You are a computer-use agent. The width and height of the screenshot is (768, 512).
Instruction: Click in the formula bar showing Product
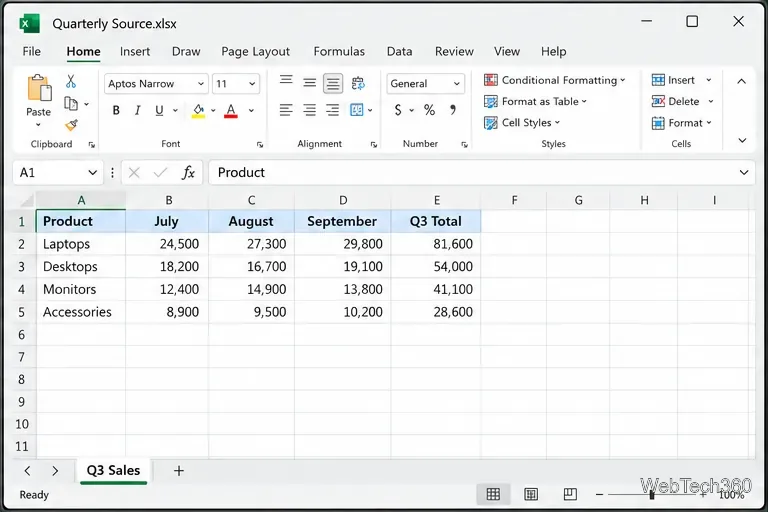pos(481,172)
